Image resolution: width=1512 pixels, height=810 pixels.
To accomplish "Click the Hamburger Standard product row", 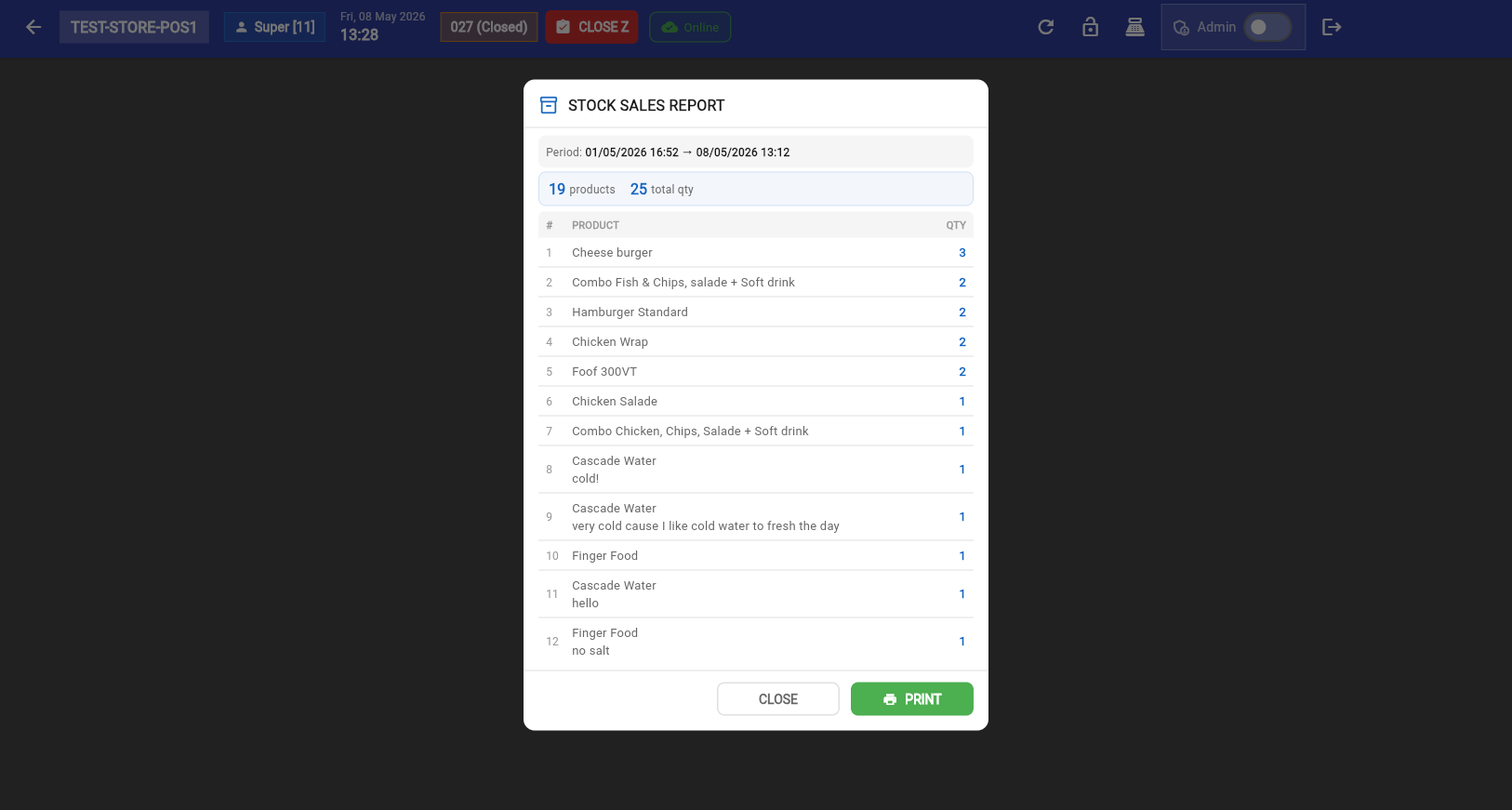I will [756, 312].
